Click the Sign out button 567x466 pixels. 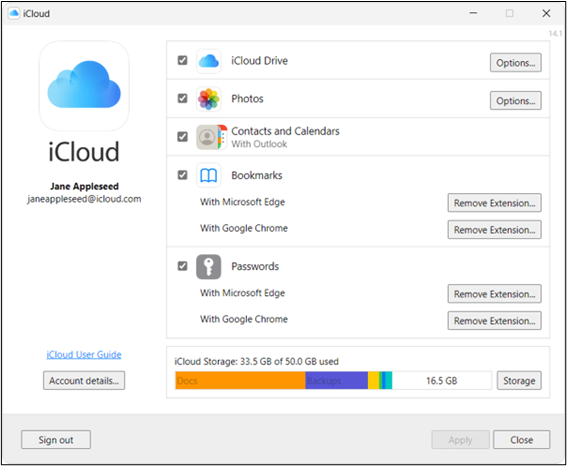[56, 440]
